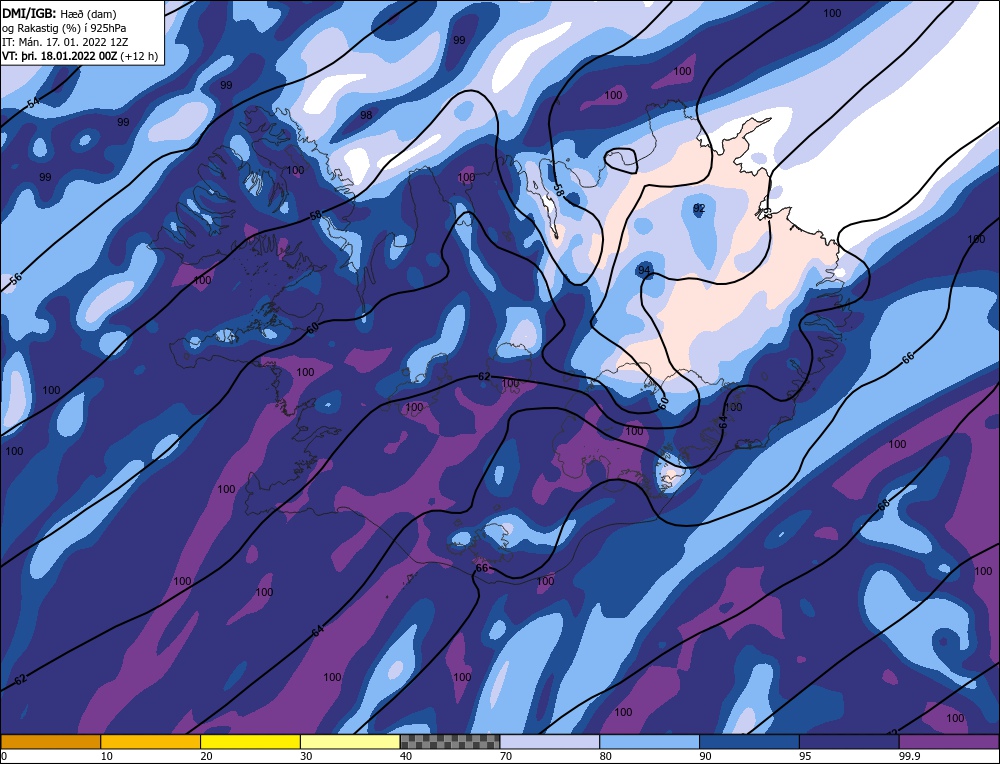Click the '30' legend scale label
This screenshot has height=764, width=1000.
(306, 756)
